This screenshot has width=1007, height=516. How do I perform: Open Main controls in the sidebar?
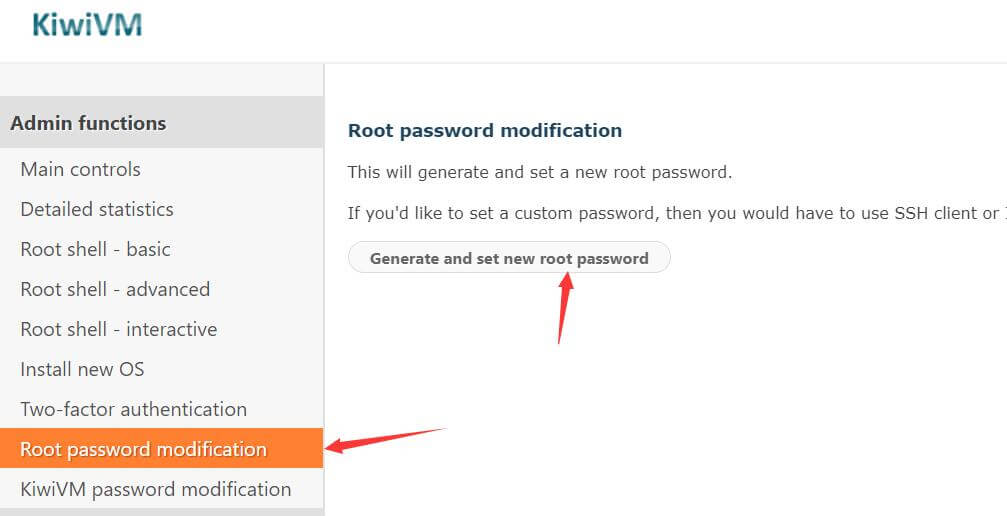coord(80,169)
